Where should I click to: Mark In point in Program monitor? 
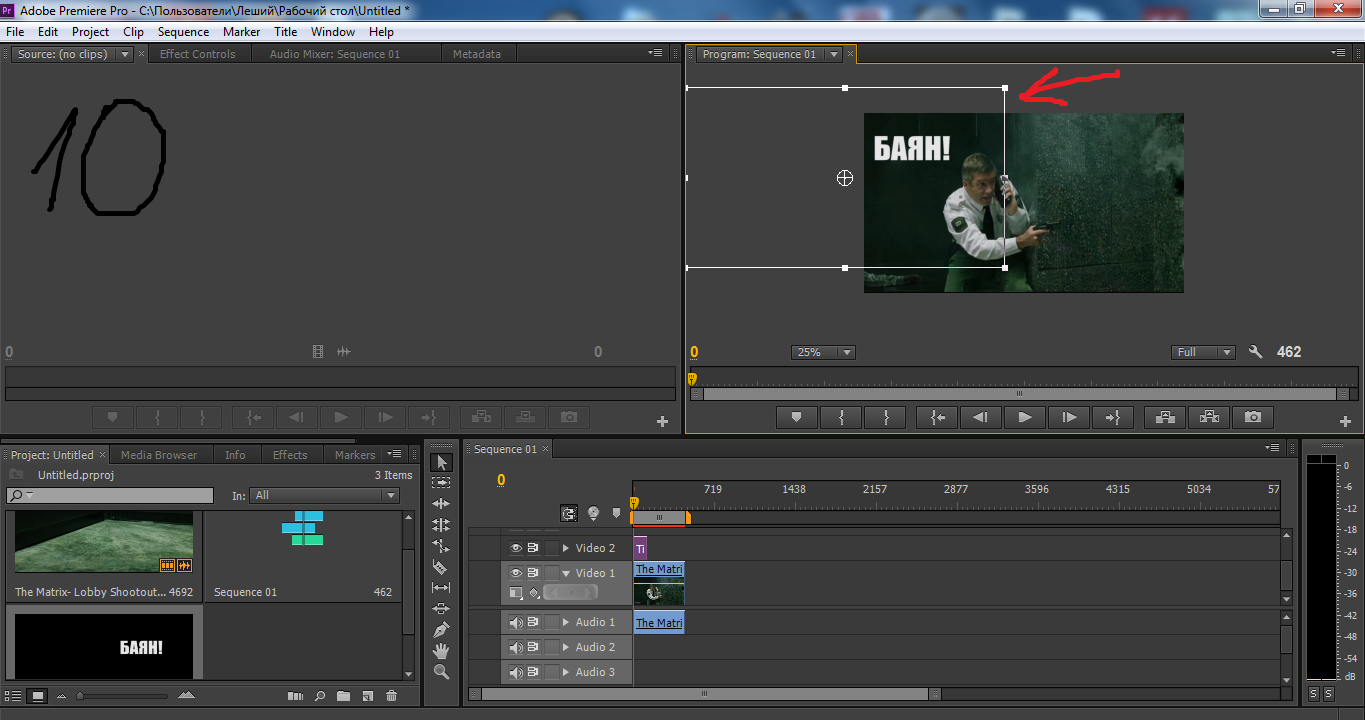pos(841,417)
